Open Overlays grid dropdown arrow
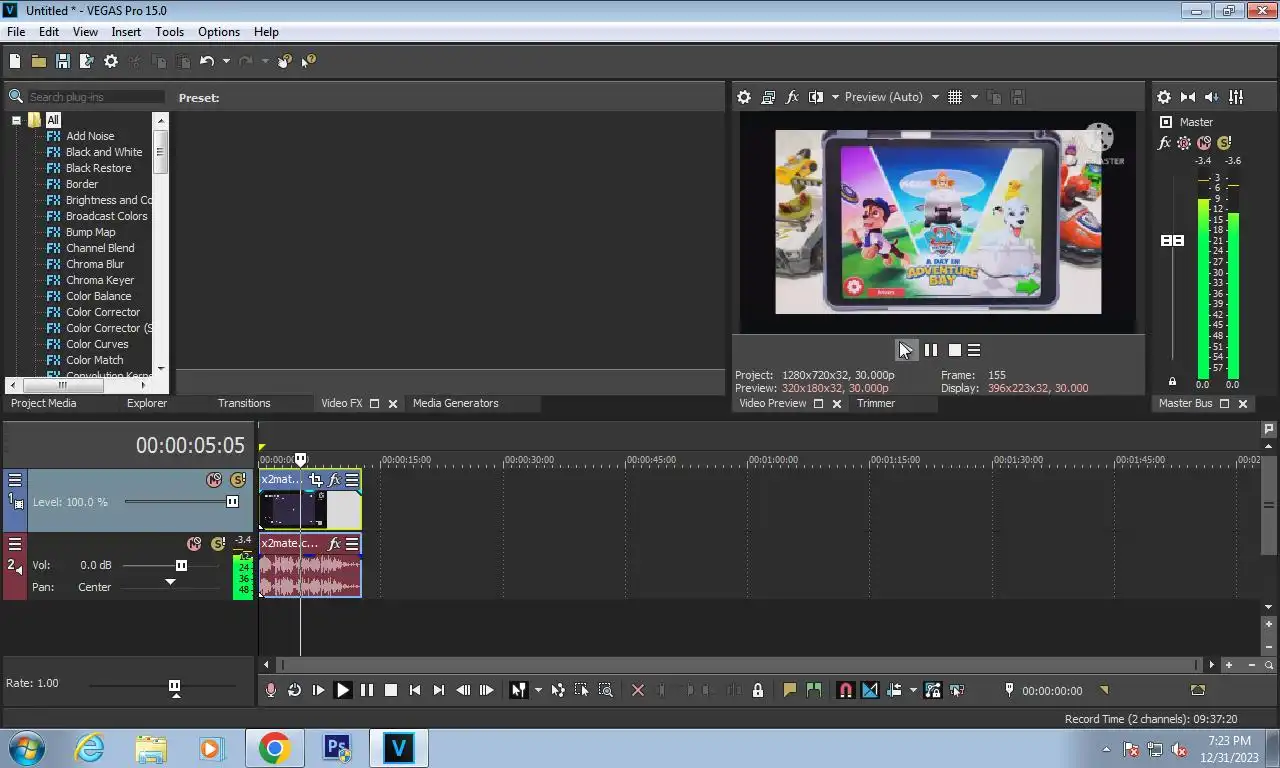 coord(974,97)
